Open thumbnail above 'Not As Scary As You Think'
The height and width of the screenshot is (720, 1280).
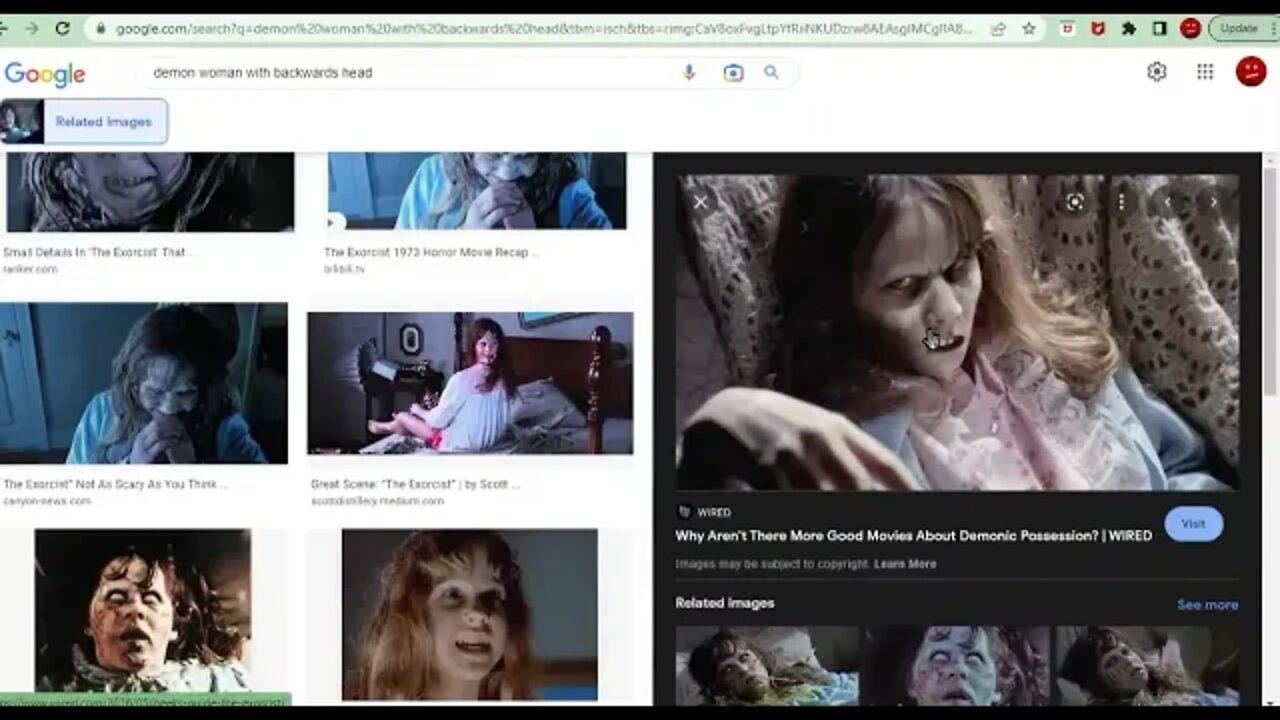pos(144,383)
